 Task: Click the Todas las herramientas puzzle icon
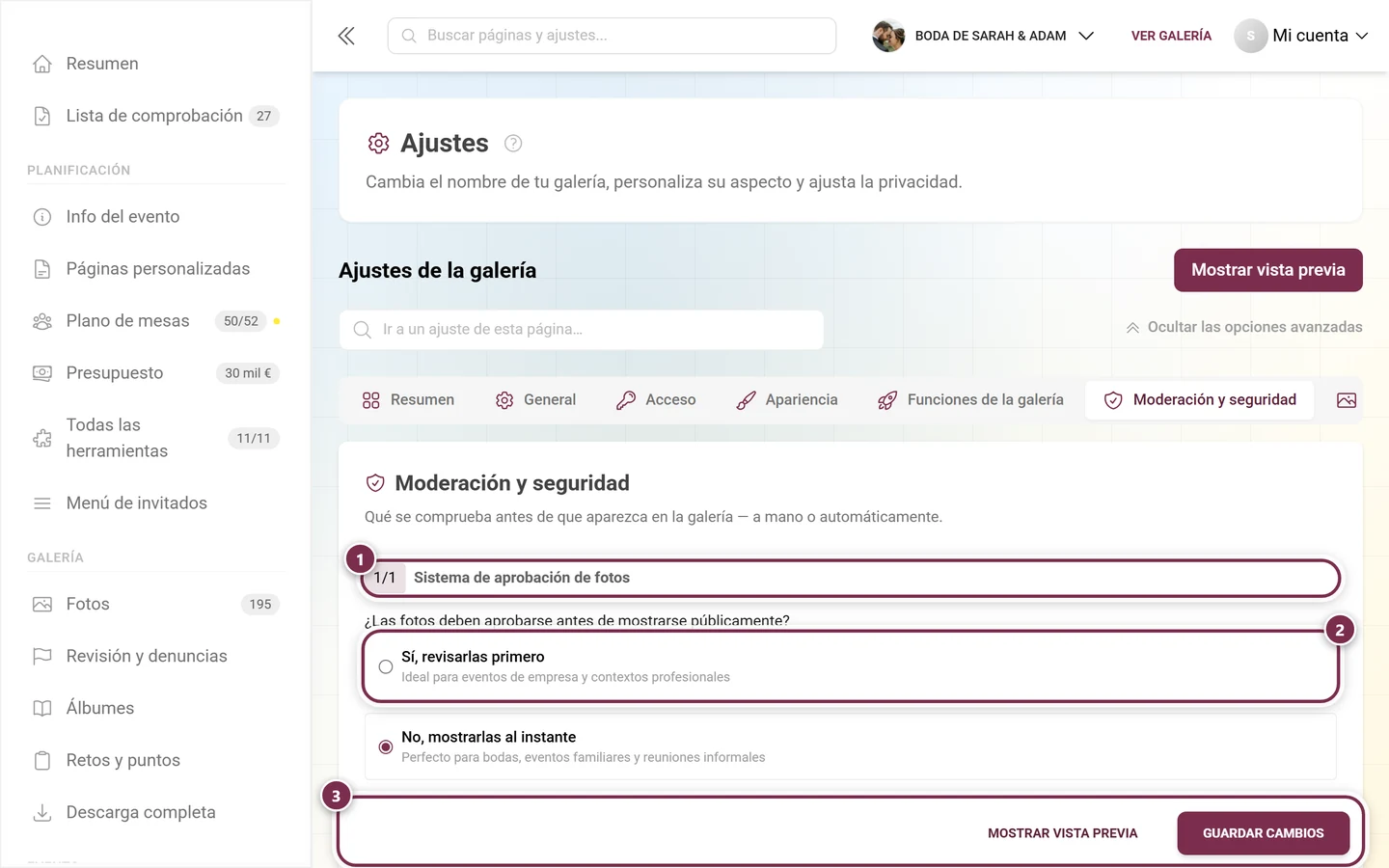(42, 438)
